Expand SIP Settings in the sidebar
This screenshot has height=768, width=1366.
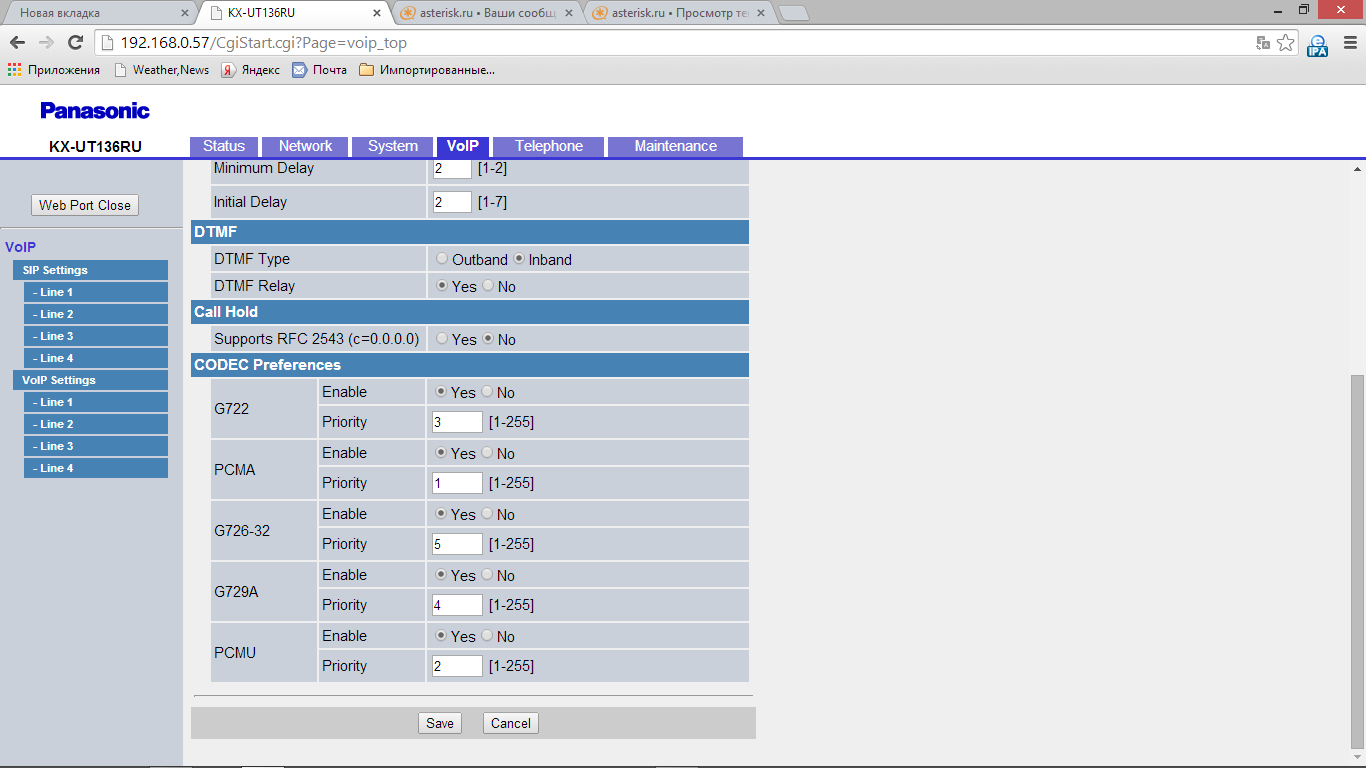(90, 270)
